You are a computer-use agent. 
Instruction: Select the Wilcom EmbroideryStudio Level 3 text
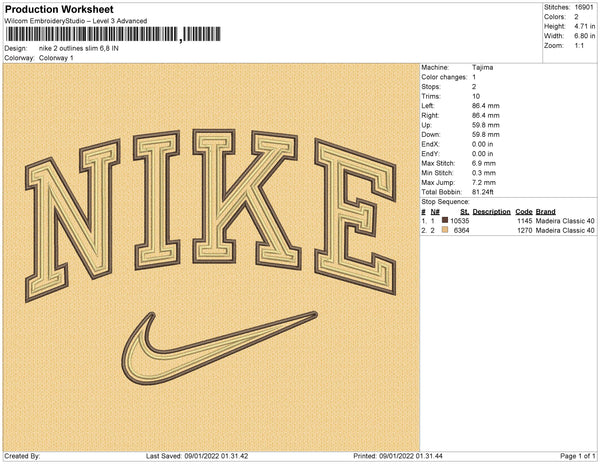[75, 21]
